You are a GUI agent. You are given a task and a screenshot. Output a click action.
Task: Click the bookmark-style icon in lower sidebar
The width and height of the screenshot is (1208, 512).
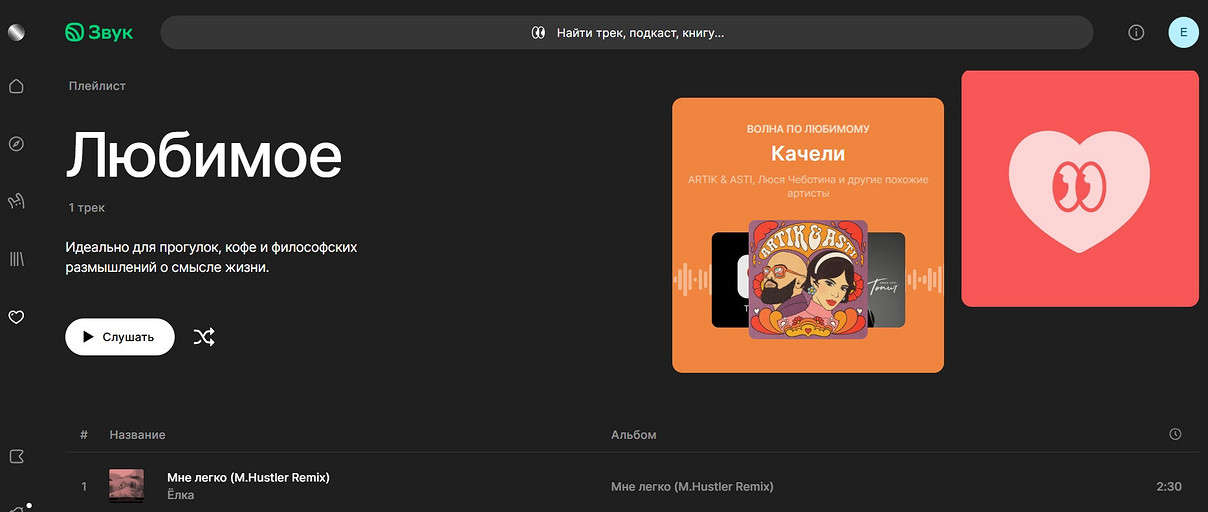(16, 457)
